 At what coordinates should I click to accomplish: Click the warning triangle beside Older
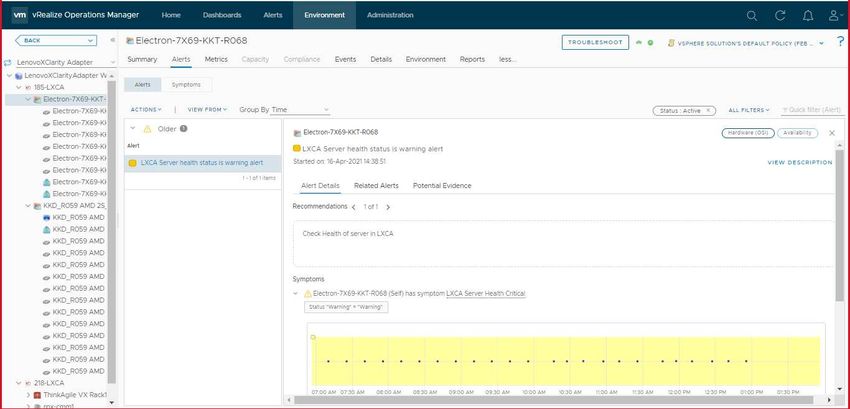pos(147,129)
